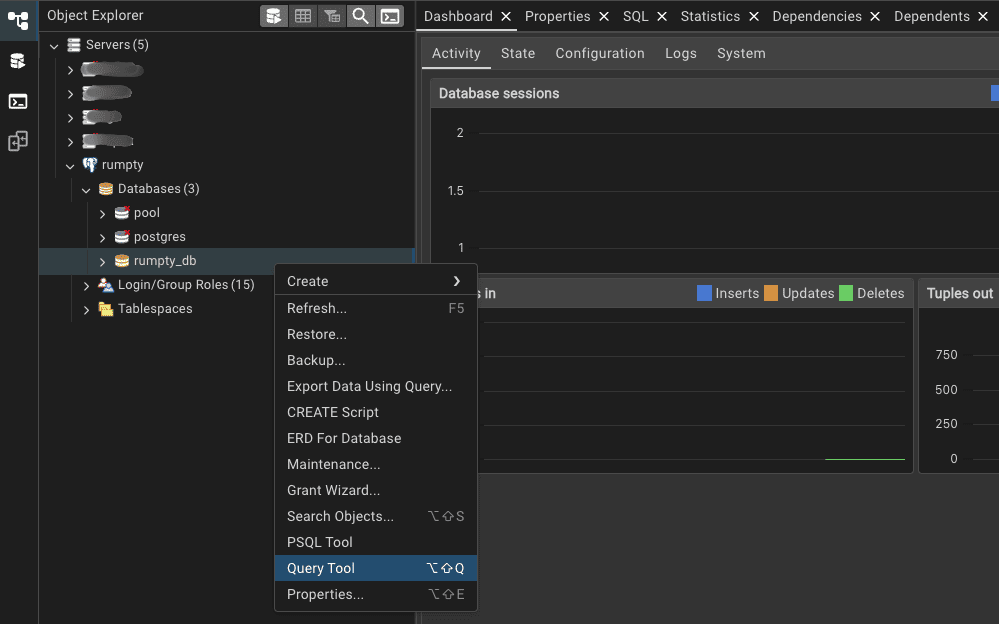Expand the postgres database node
Image resolution: width=999 pixels, height=624 pixels.
tap(102, 238)
